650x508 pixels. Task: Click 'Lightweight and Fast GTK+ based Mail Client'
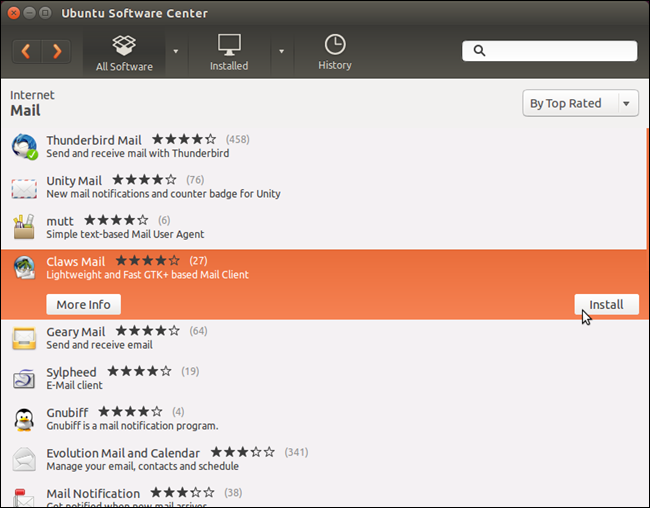coord(147,275)
